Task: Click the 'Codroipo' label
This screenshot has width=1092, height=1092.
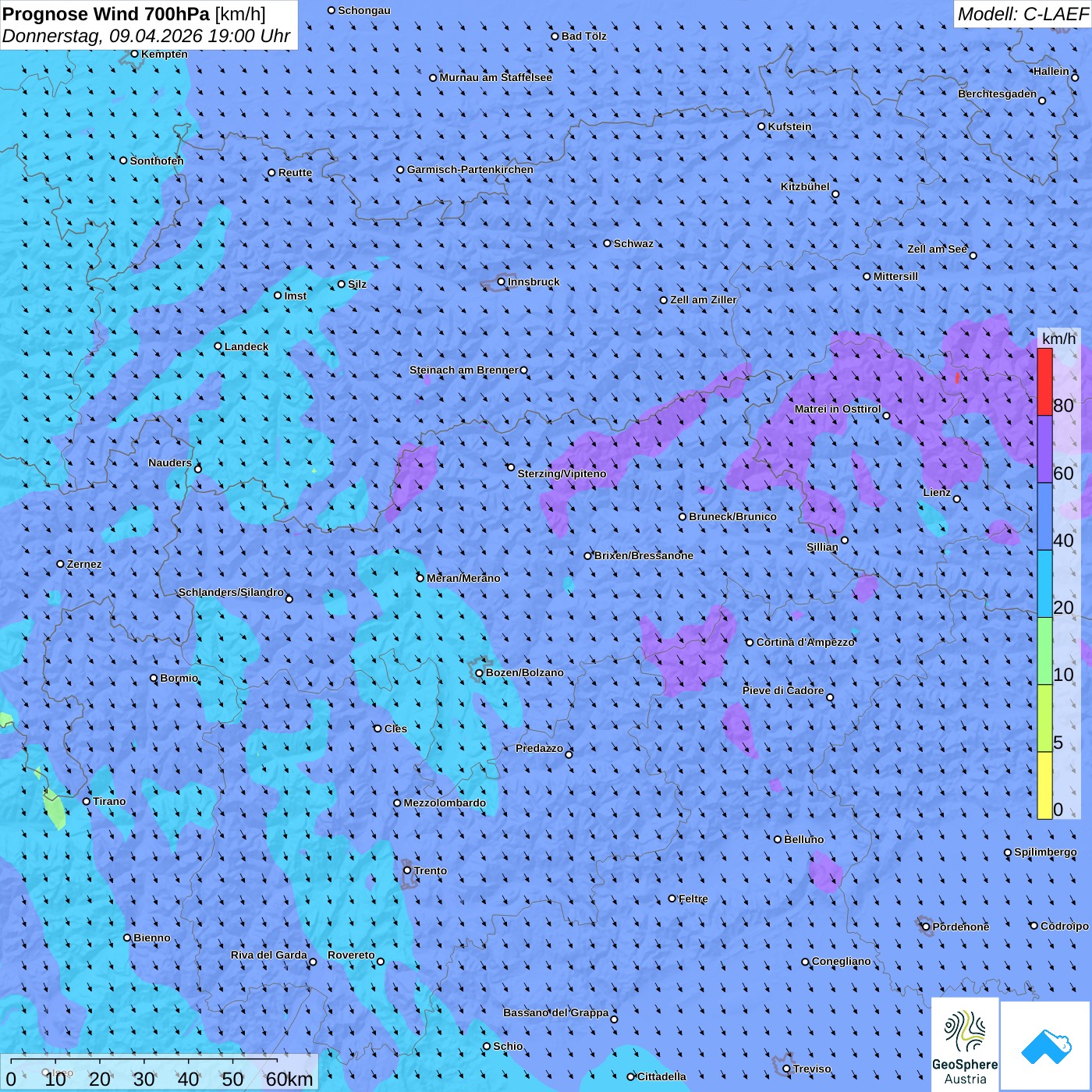Action: (x=1065, y=926)
